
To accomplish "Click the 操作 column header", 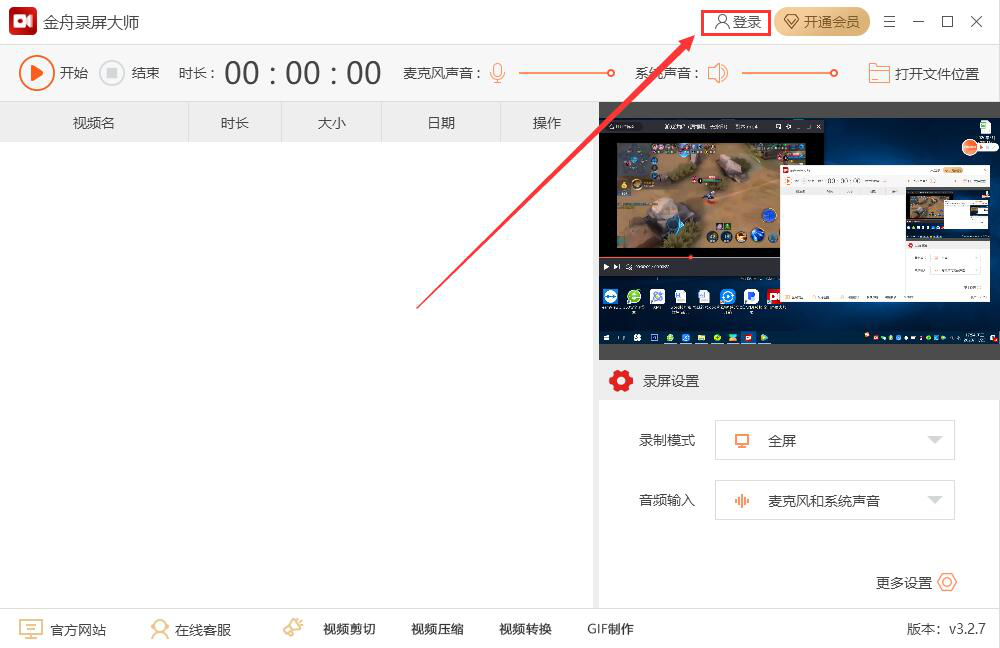I will pyautogui.click(x=547, y=122).
